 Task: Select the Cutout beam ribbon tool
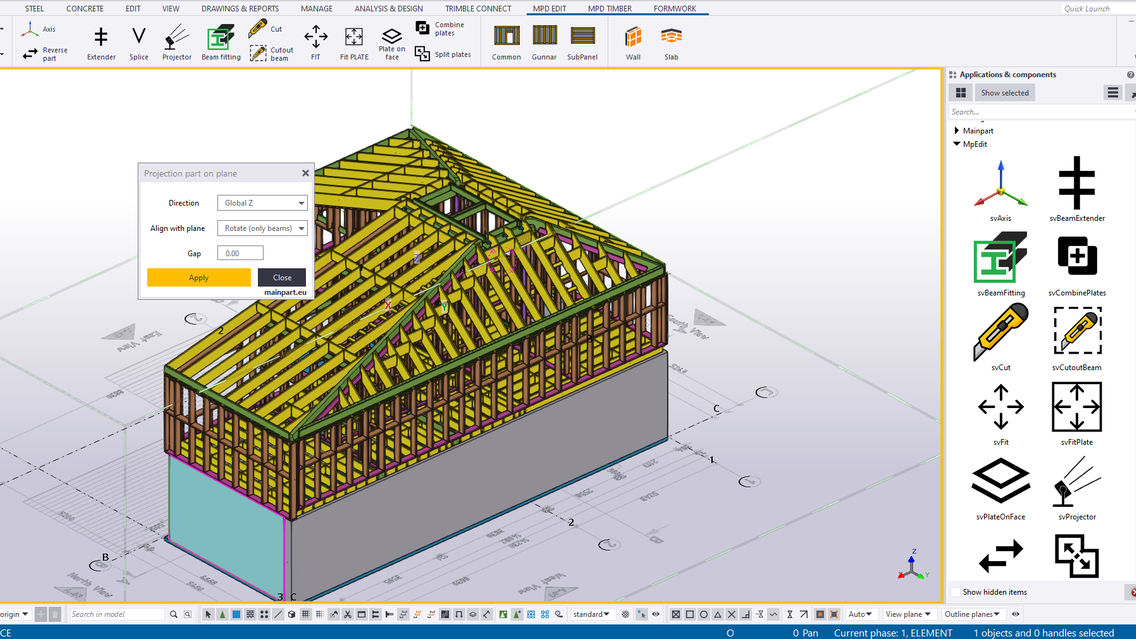(272, 54)
